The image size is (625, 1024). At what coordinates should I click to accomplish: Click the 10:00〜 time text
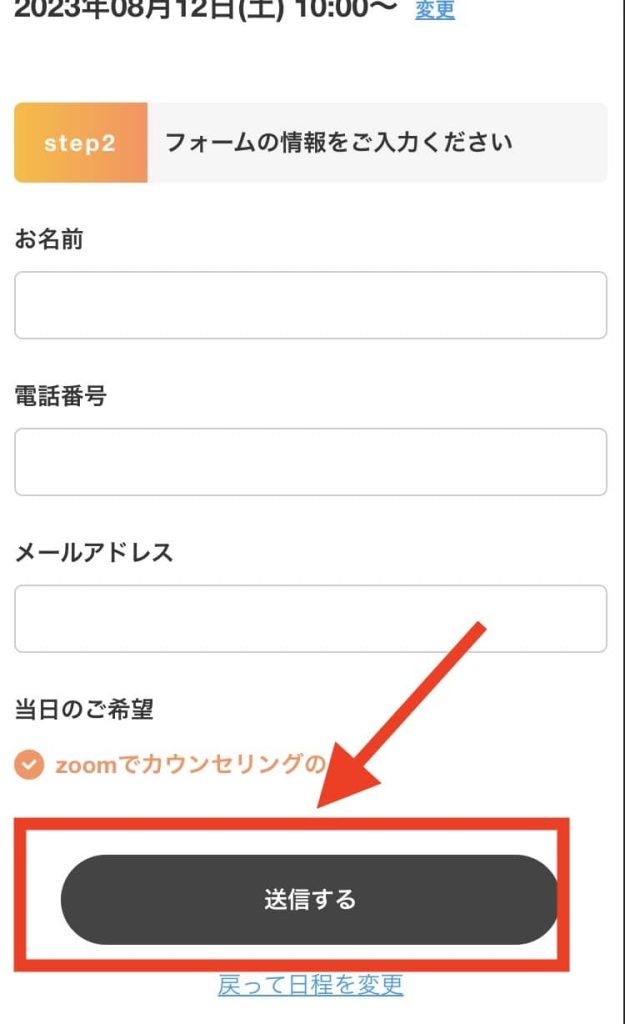pyautogui.click(x=345, y=9)
